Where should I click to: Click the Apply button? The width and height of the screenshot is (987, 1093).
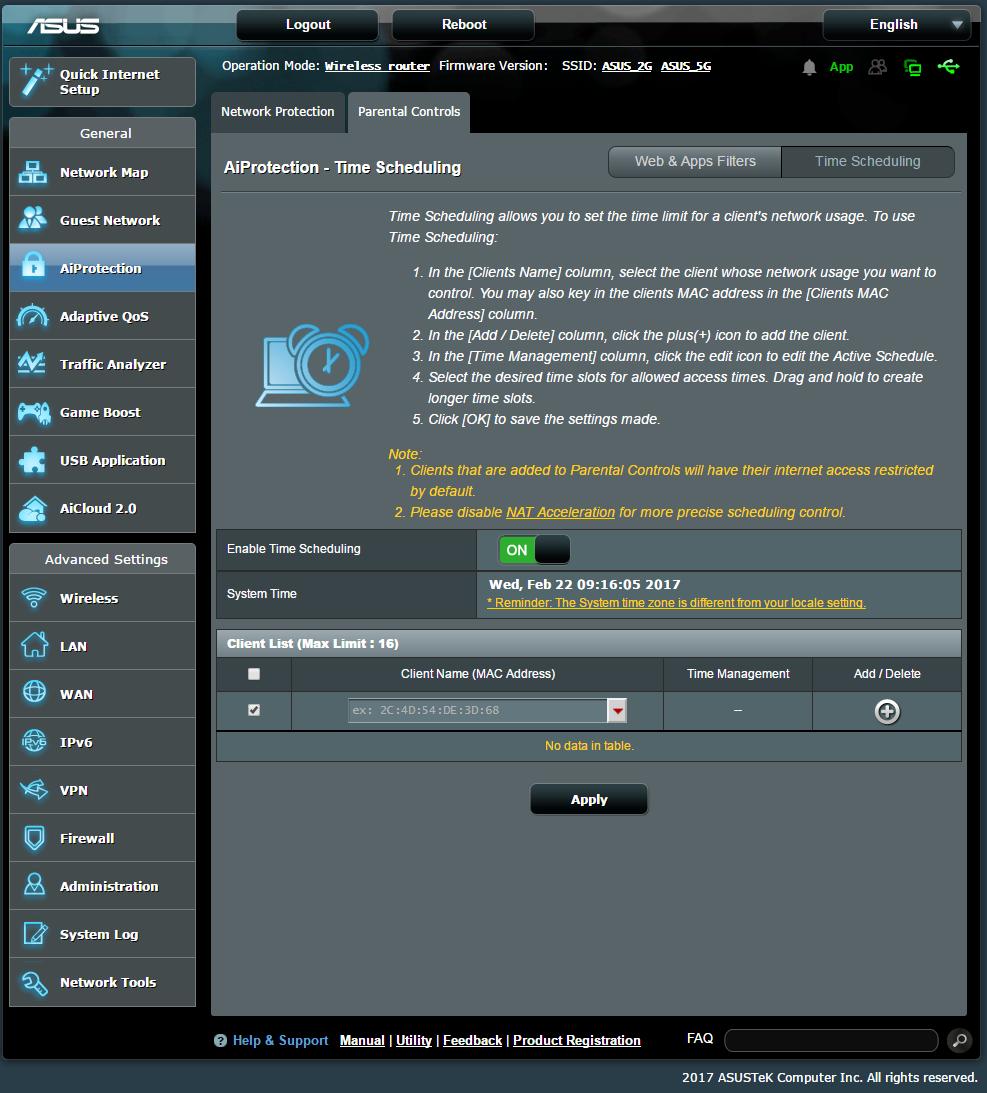[589, 800]
